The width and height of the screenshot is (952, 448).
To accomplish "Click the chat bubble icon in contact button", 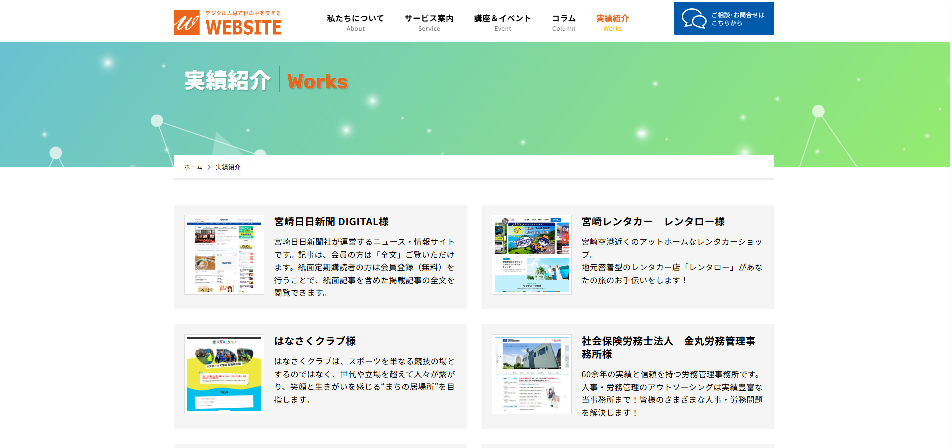I will point(693,18).
